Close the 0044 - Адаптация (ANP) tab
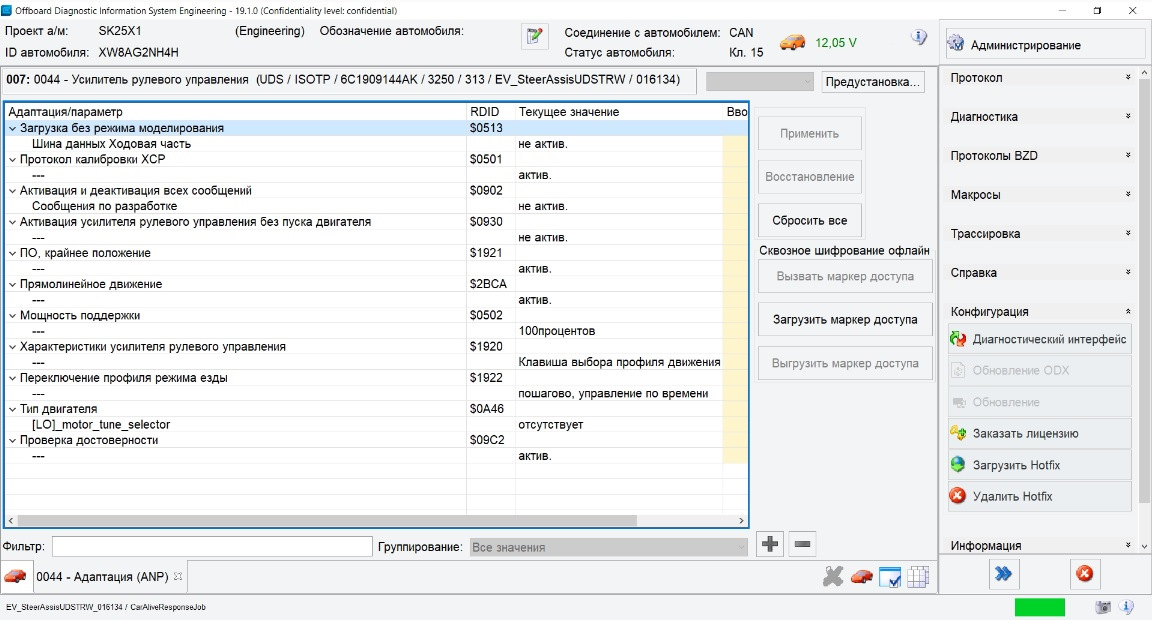1152x620 pixels. pos(178,577)
